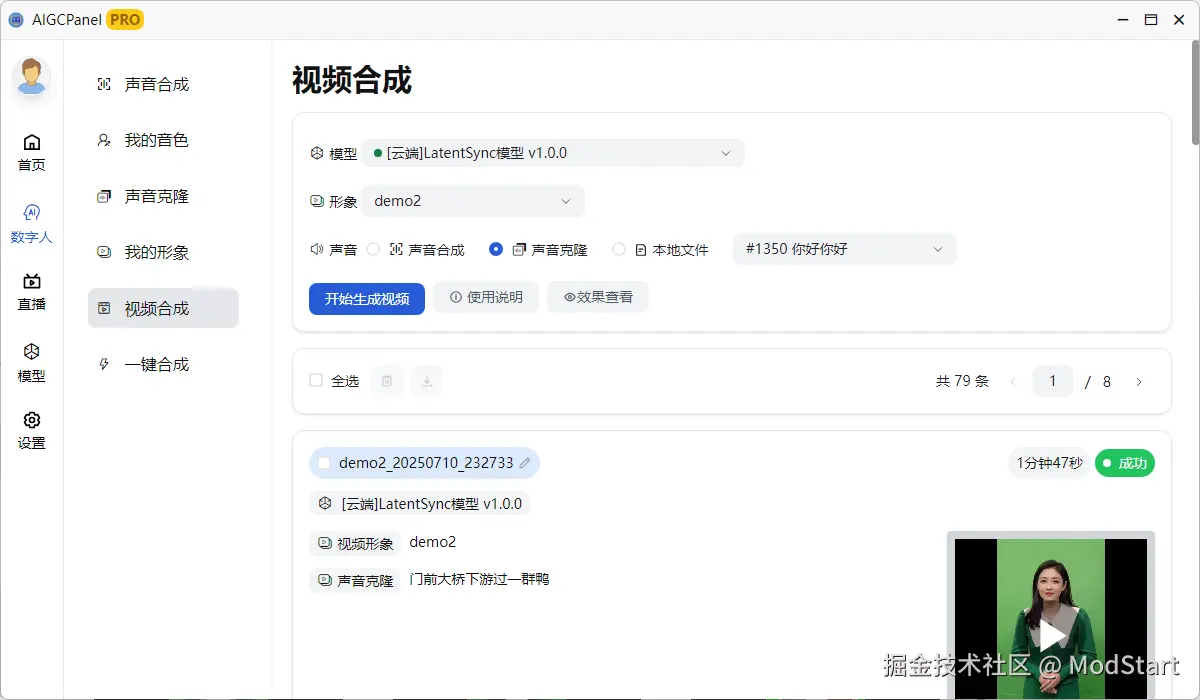Click 开始生成视频 button
This screenshot has height=700, width=1200.
367,298
